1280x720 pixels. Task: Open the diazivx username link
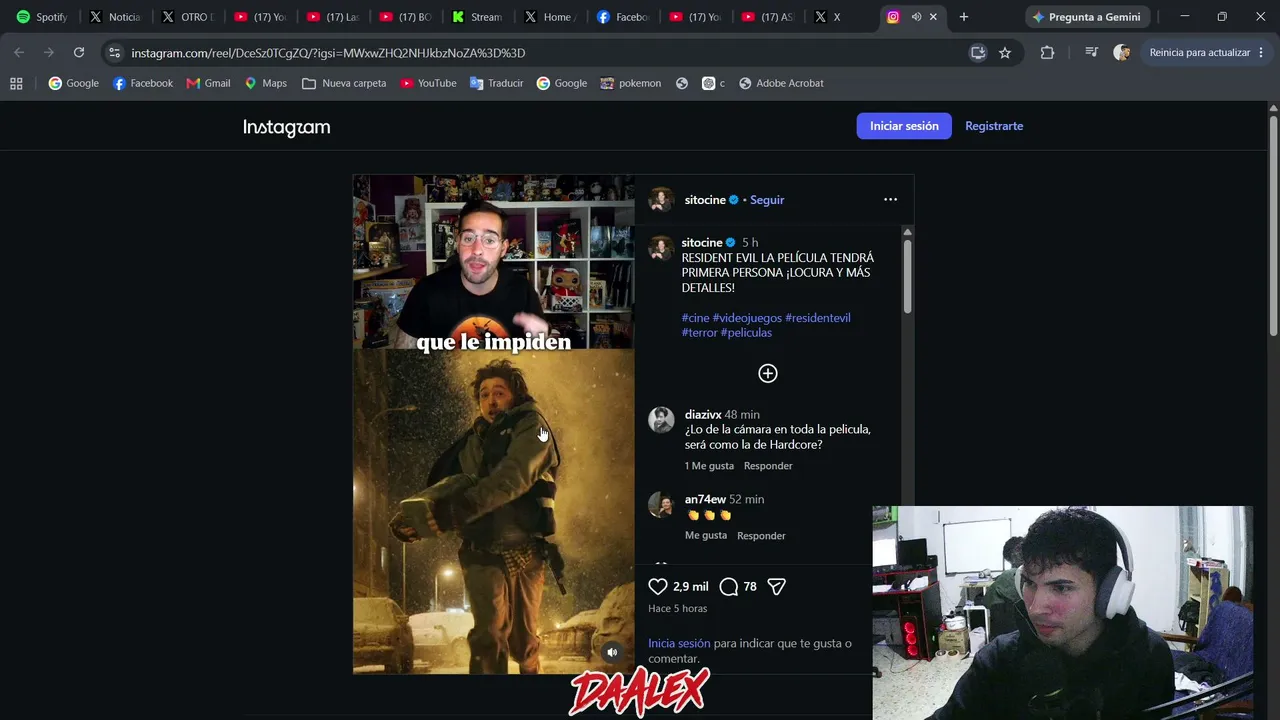703,415
